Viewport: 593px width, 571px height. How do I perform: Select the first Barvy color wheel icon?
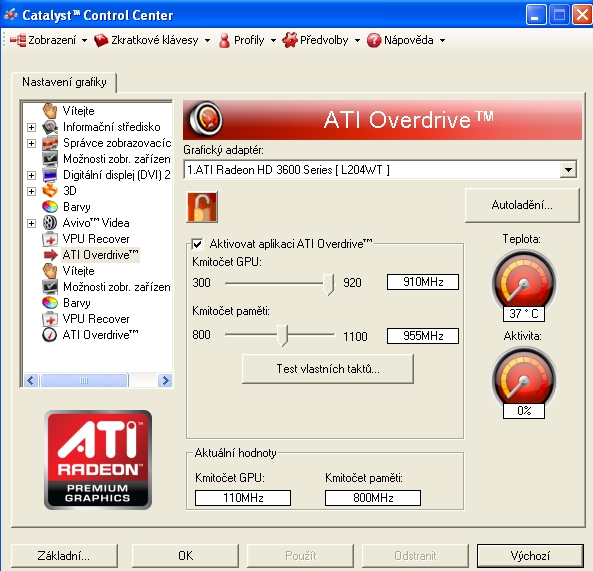pos(50,207)
